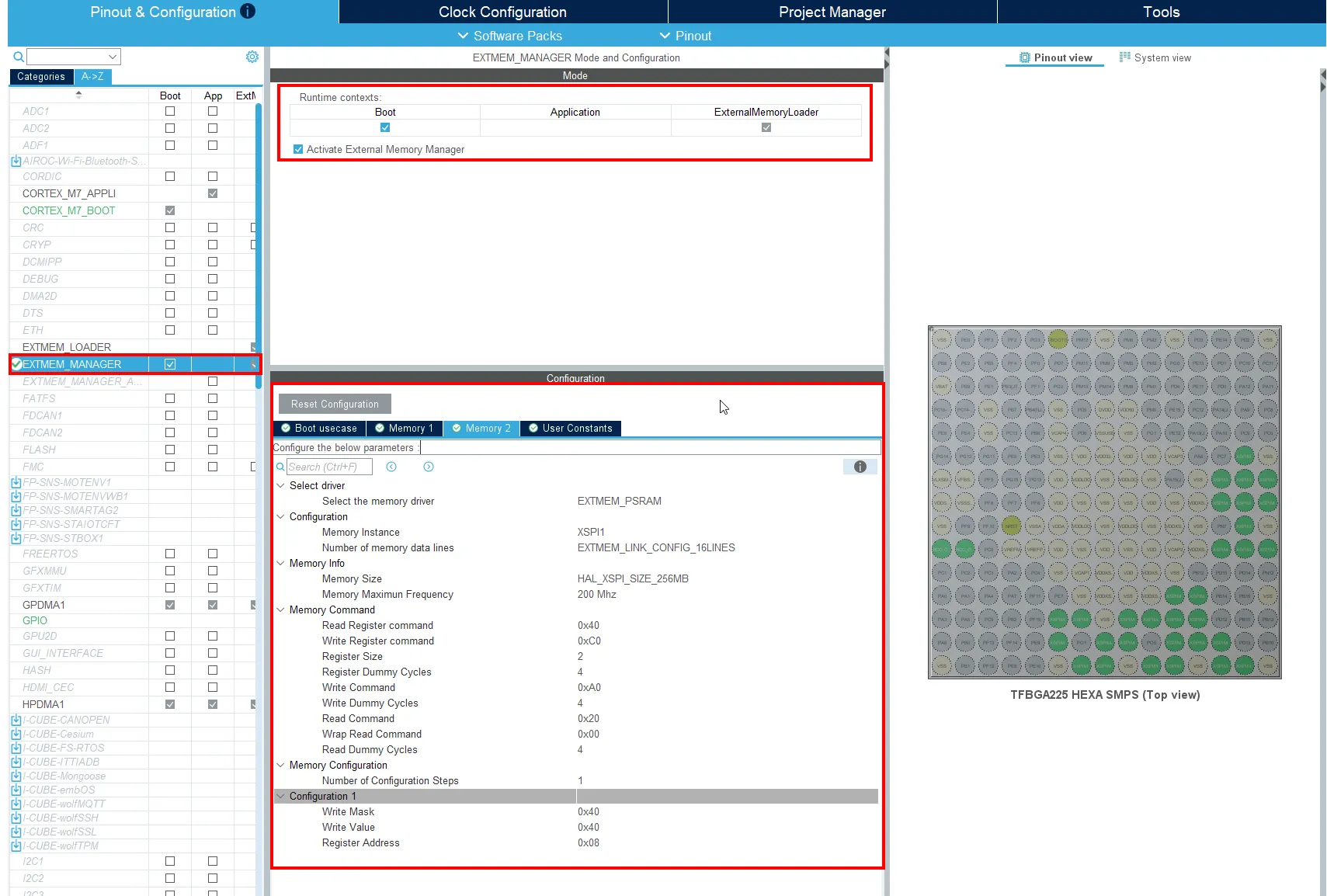The width and height of the screenshot is (1327, 896).
Task: Check the Boot box for ADC1
Action: tap(170, 111)
